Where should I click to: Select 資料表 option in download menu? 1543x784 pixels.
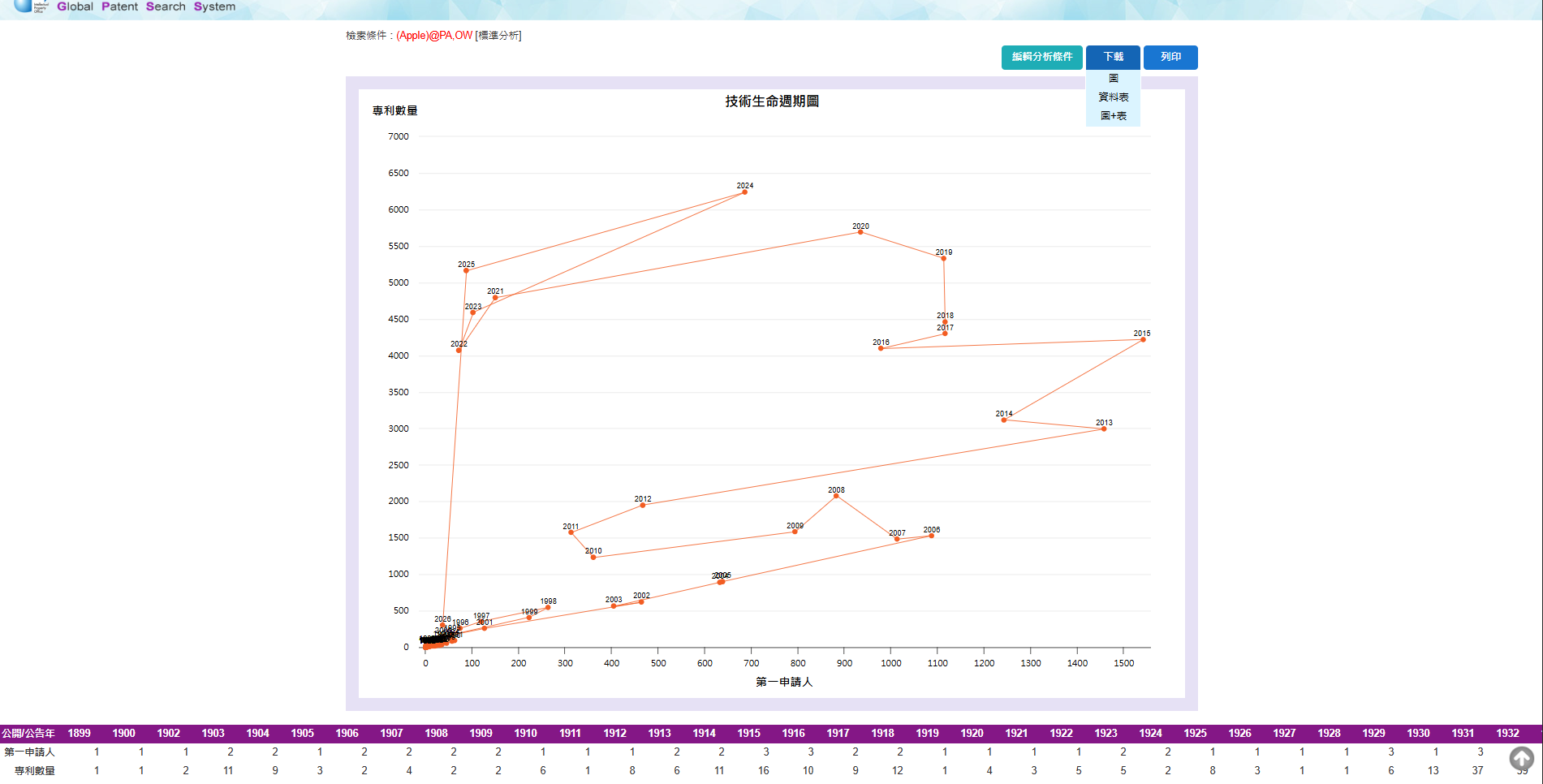tap(1113, 97)
